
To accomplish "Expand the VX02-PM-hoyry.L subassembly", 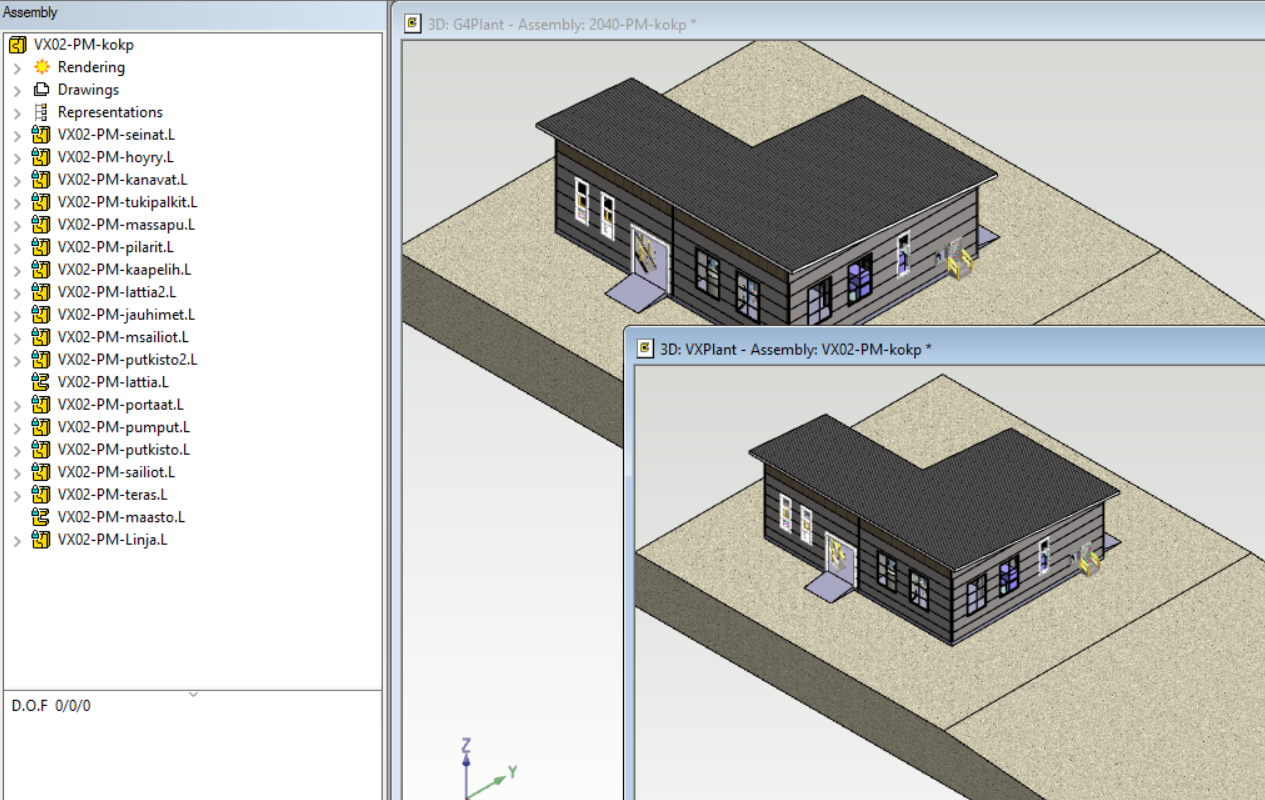I will [x=17, y=158].
